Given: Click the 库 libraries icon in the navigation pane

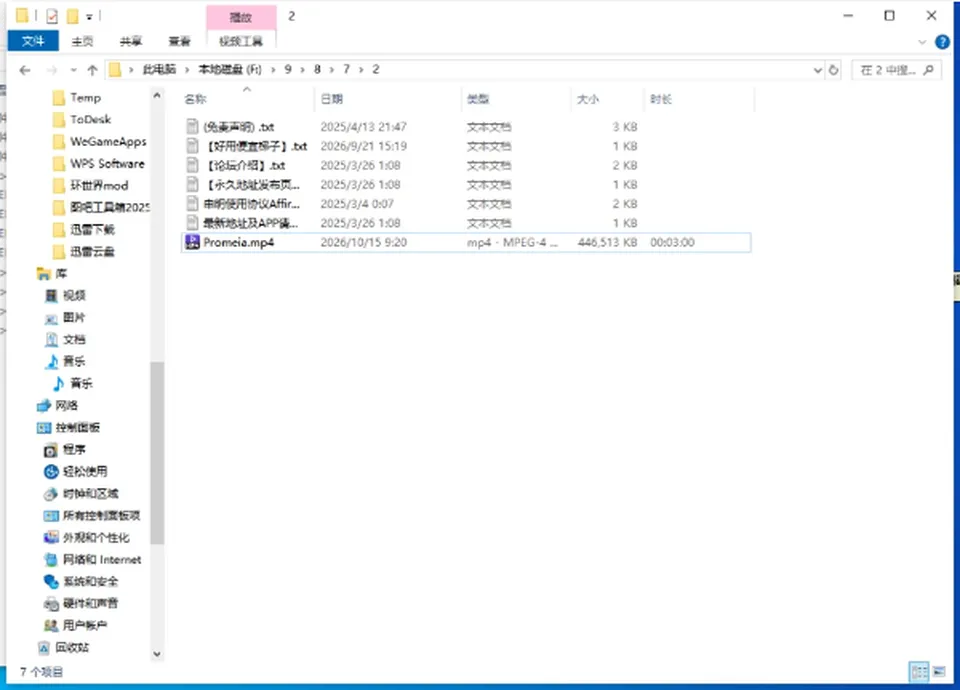Looking at the screenshot, I should pyautogui.click(x=43, y=274).
